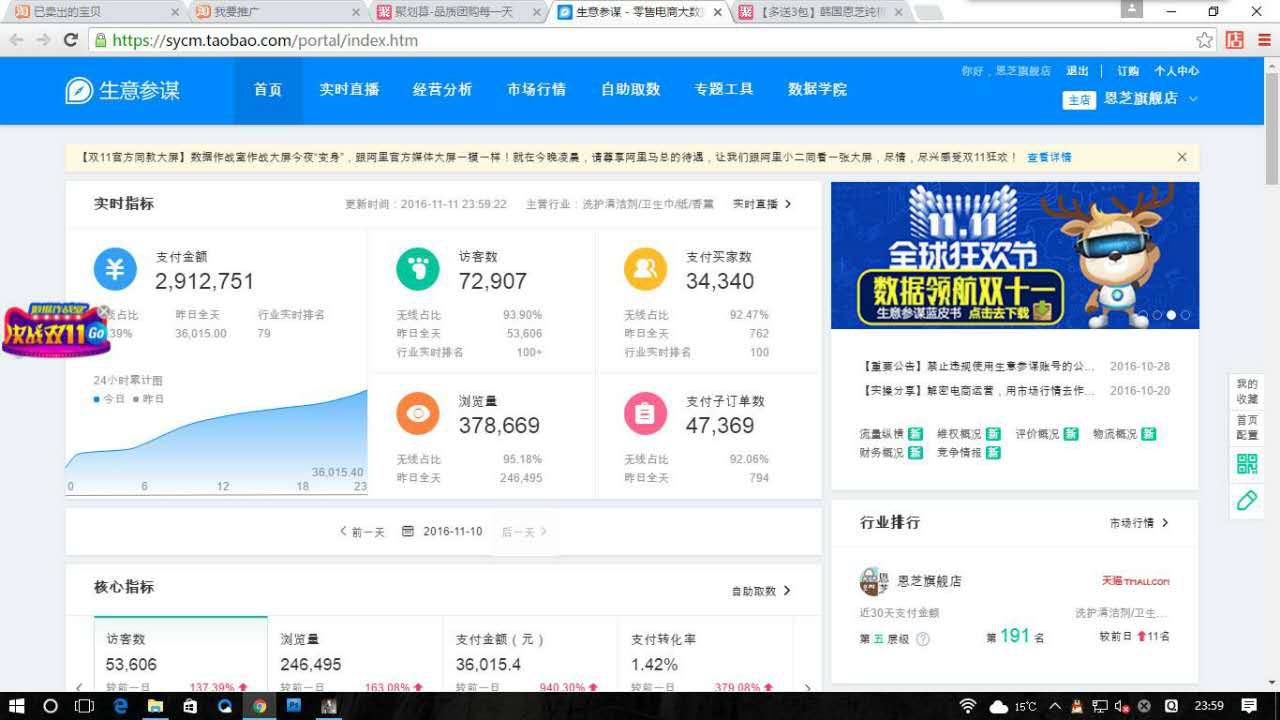The image size is (1280, 720).
Task: Go back with browser back arrow
Action: coord(16,40)
